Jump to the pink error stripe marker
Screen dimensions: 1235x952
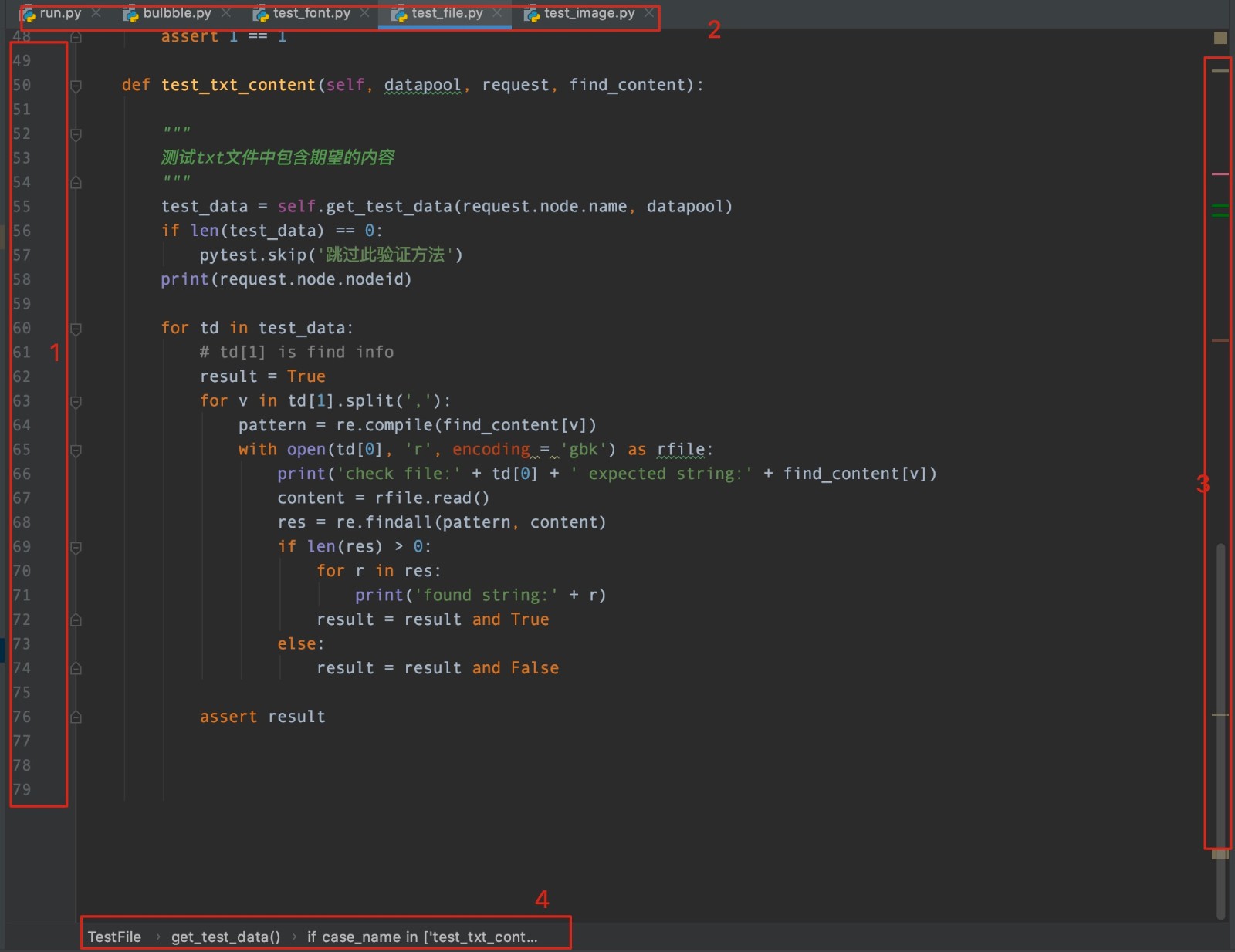coord(1220,174)
